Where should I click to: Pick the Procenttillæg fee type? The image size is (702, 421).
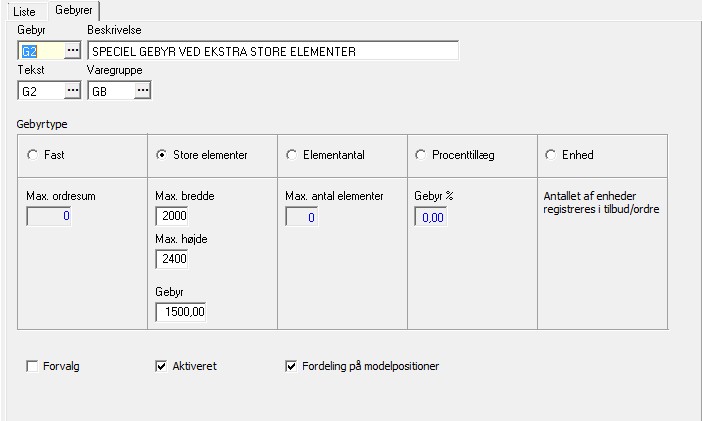pyautogui.click(x=420, y=155)
